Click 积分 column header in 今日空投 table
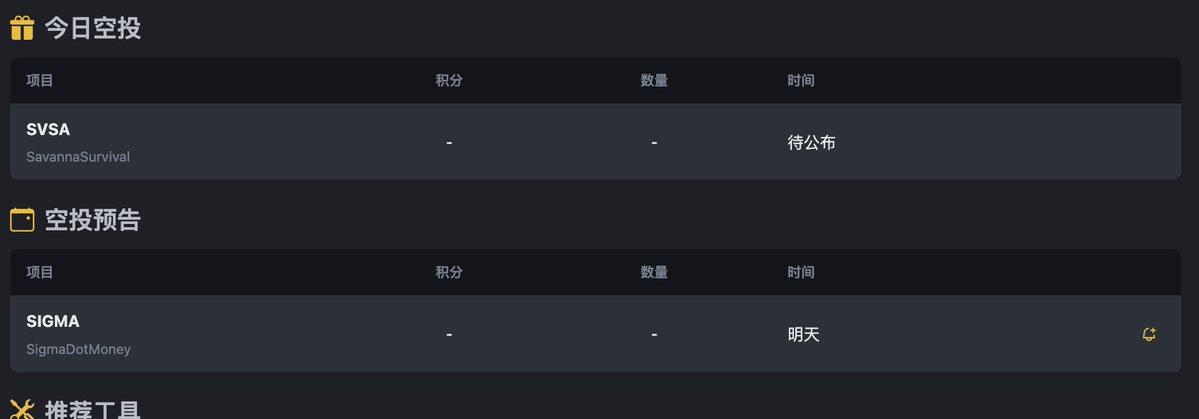1199x419 pixels. (449, 81)
